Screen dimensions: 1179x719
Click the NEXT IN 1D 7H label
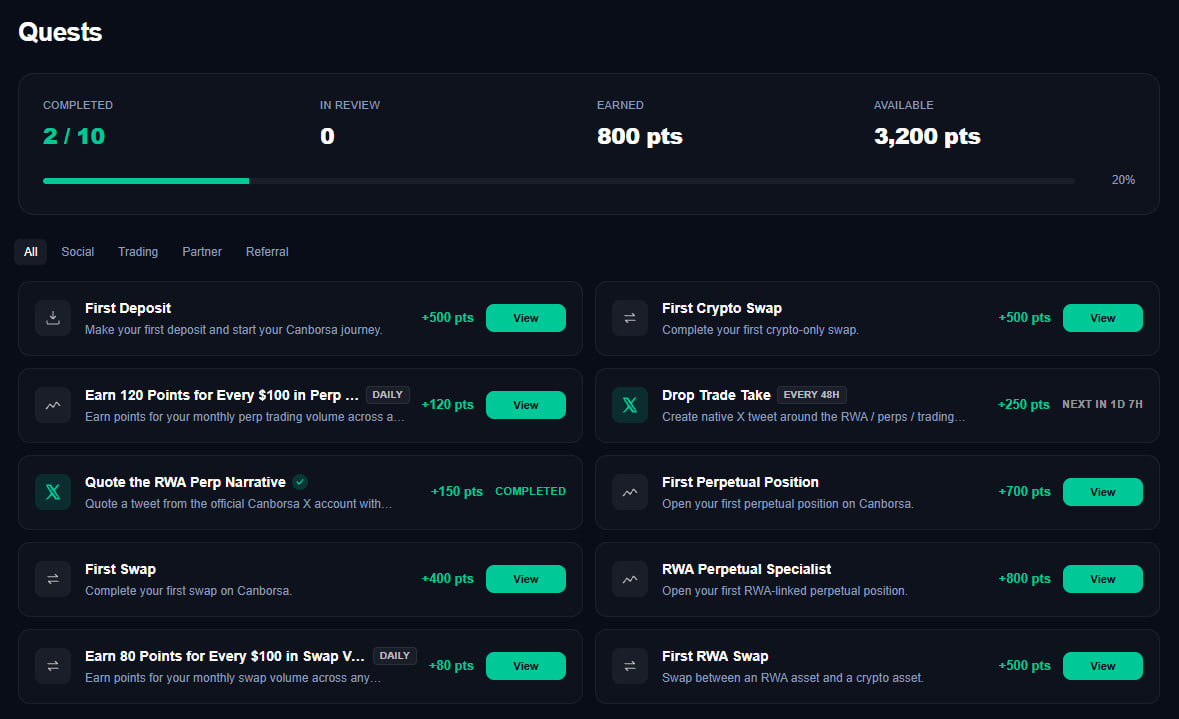(x=1102, y=405)
